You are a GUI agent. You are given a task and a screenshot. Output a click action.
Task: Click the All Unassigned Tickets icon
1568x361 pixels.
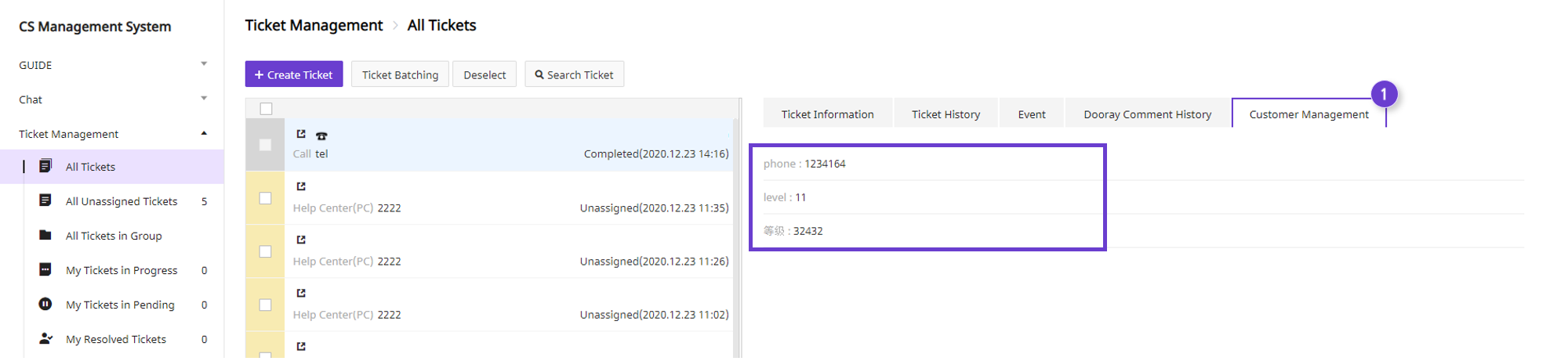(x=45, y=200)
